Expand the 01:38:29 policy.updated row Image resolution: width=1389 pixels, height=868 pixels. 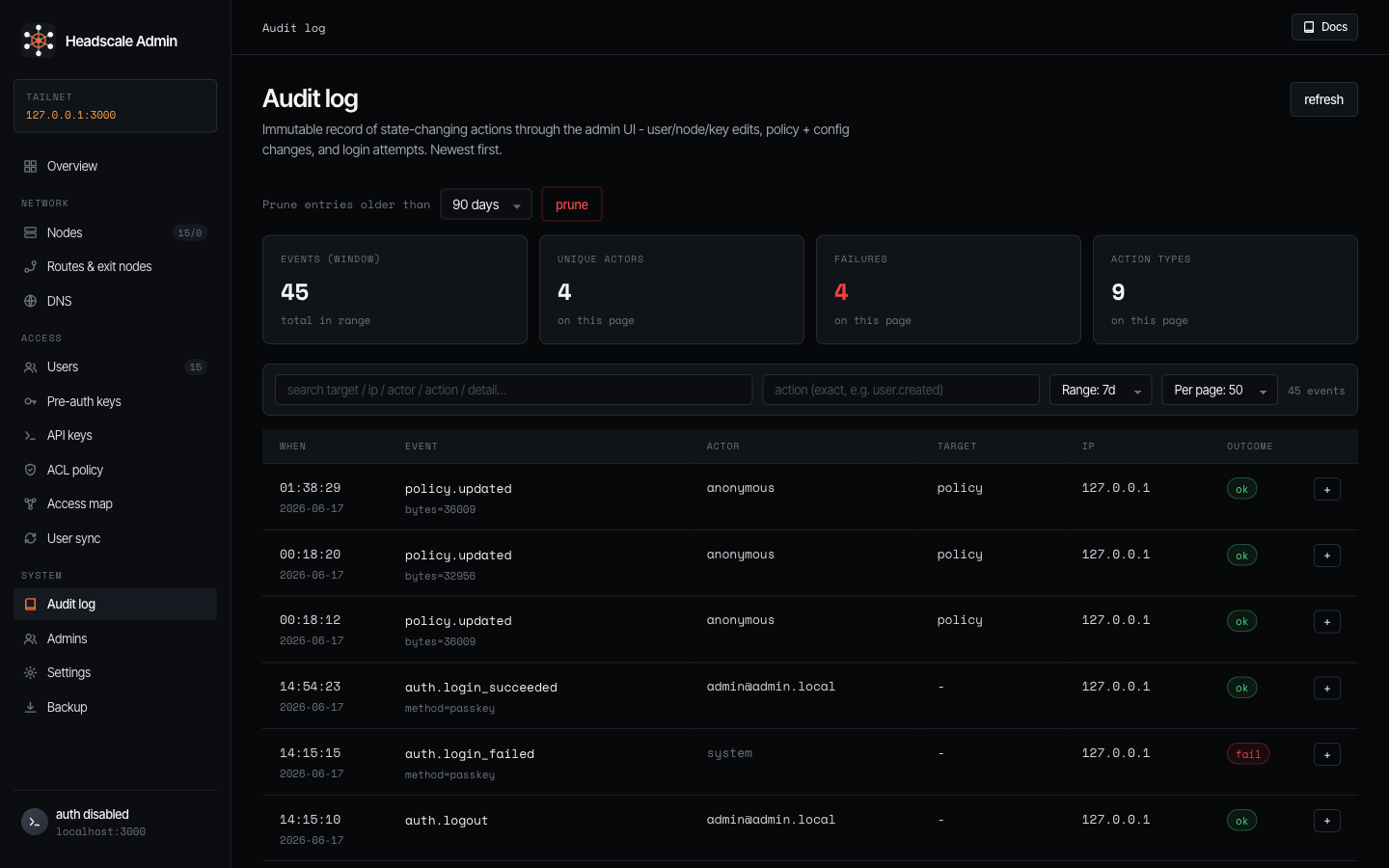[x=1327, y=489]
